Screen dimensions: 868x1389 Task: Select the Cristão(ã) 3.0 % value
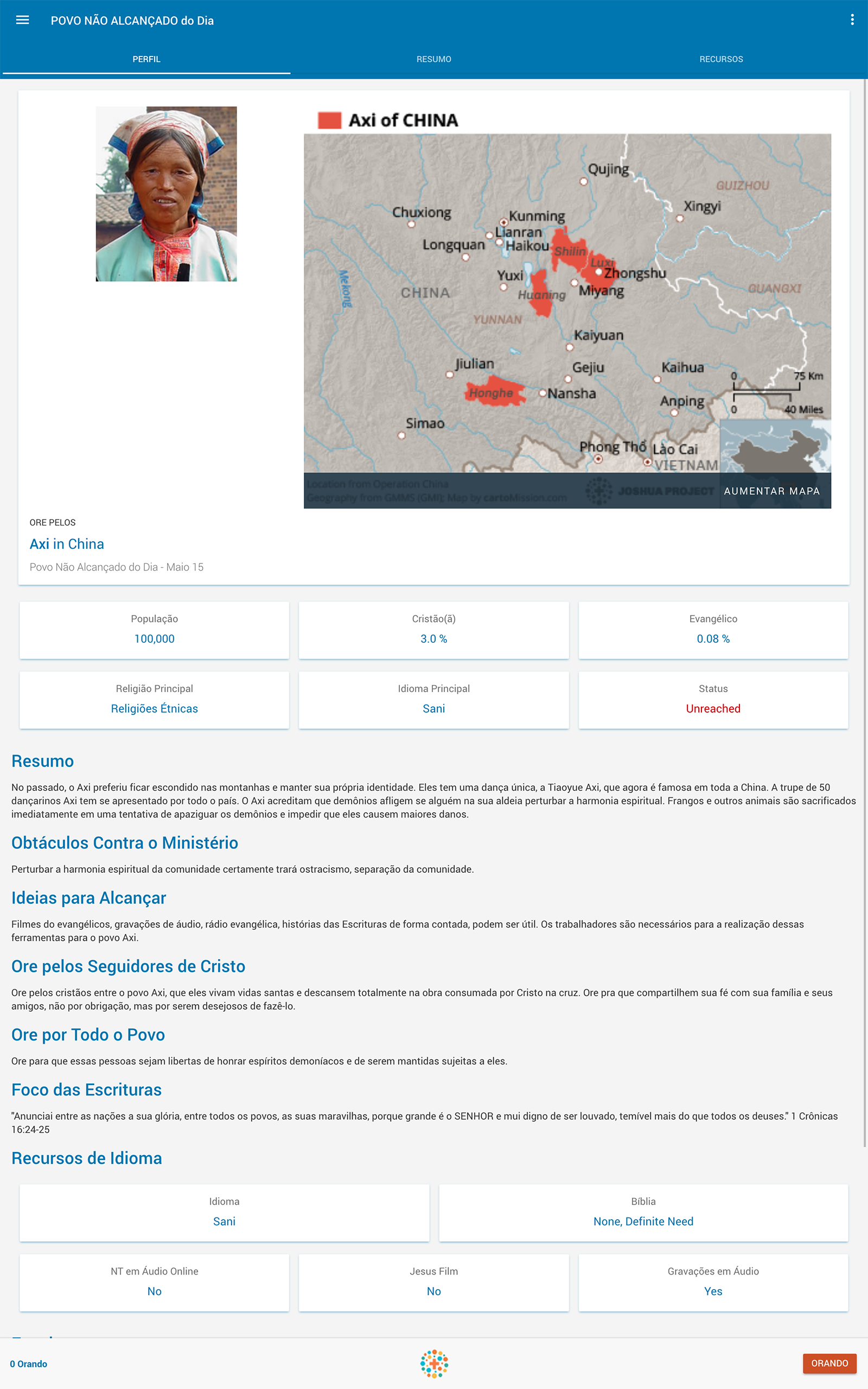click(x=434, y=638)
